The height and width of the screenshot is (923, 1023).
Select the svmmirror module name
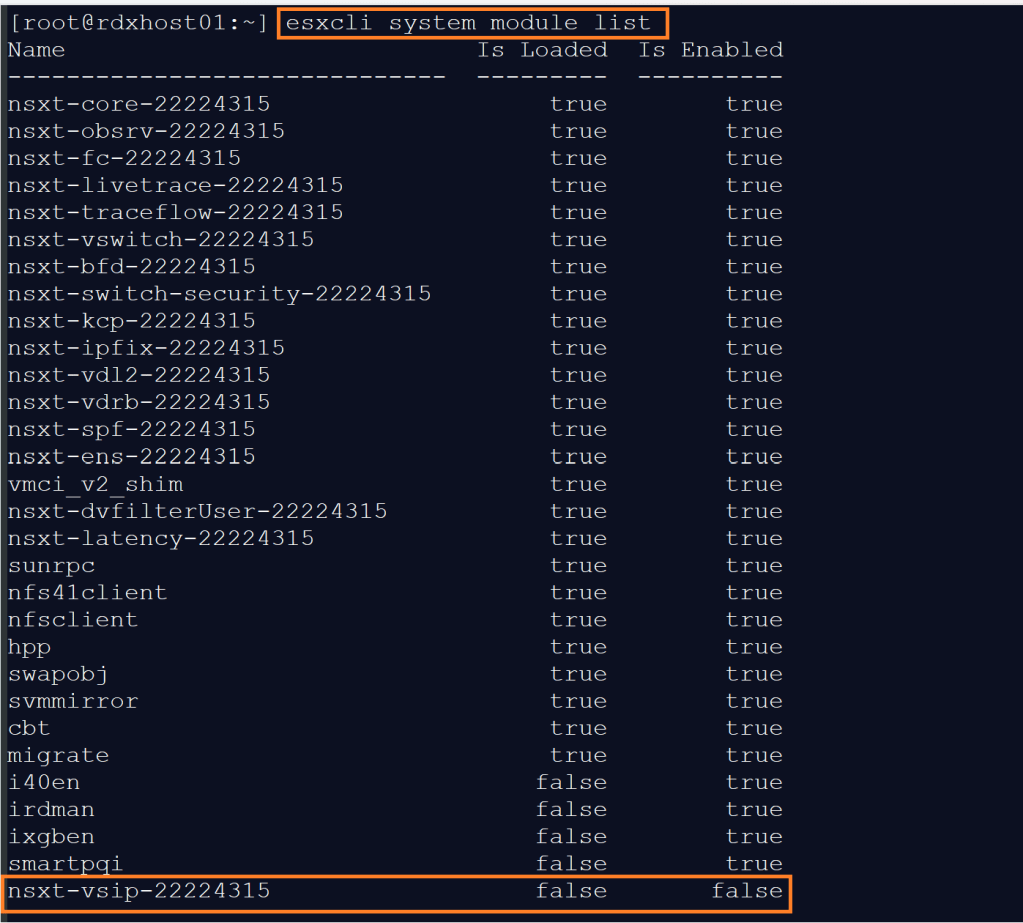click(x=73, y=701)
